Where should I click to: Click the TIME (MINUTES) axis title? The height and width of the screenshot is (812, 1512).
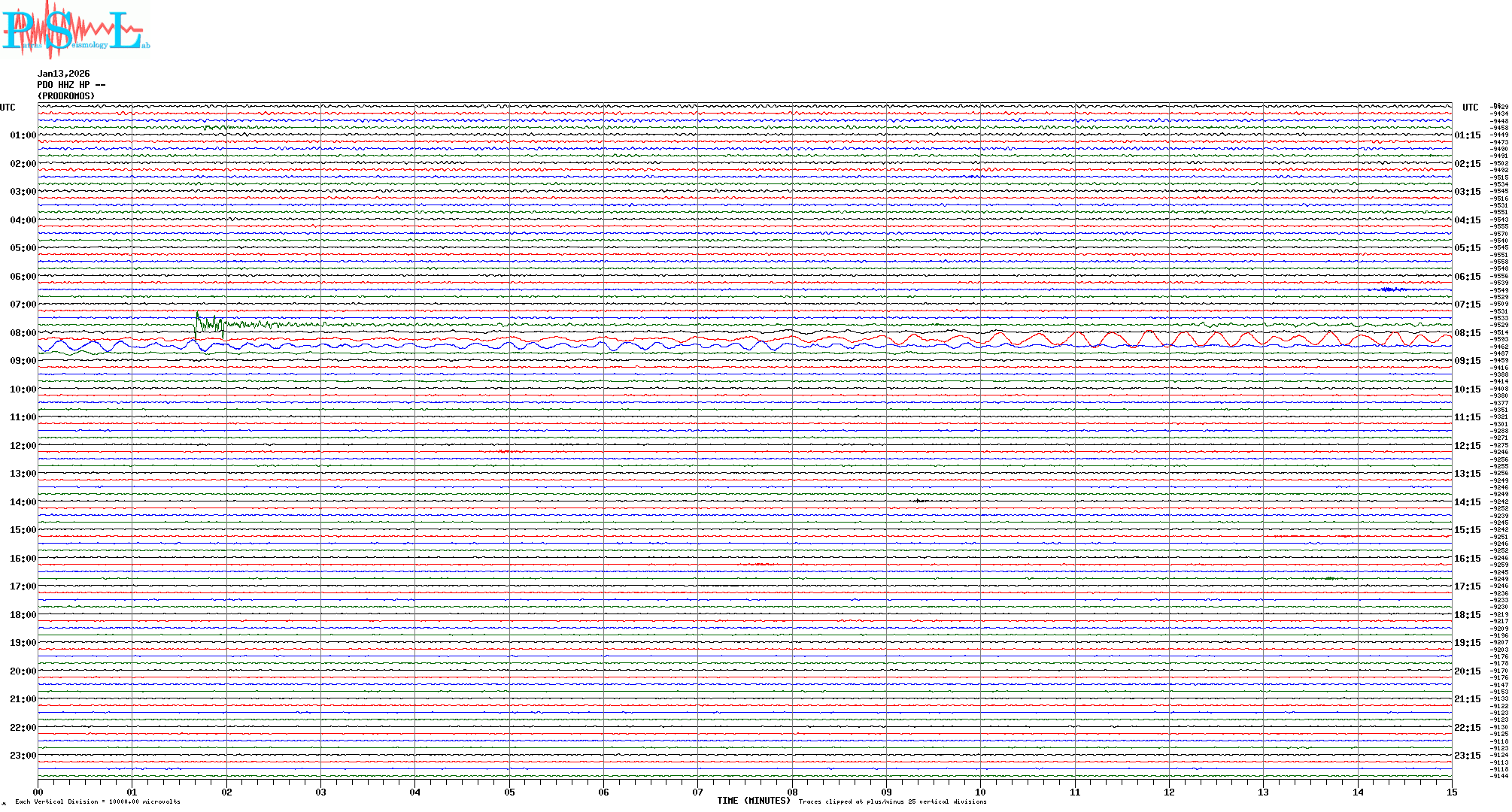coord(754,801)
